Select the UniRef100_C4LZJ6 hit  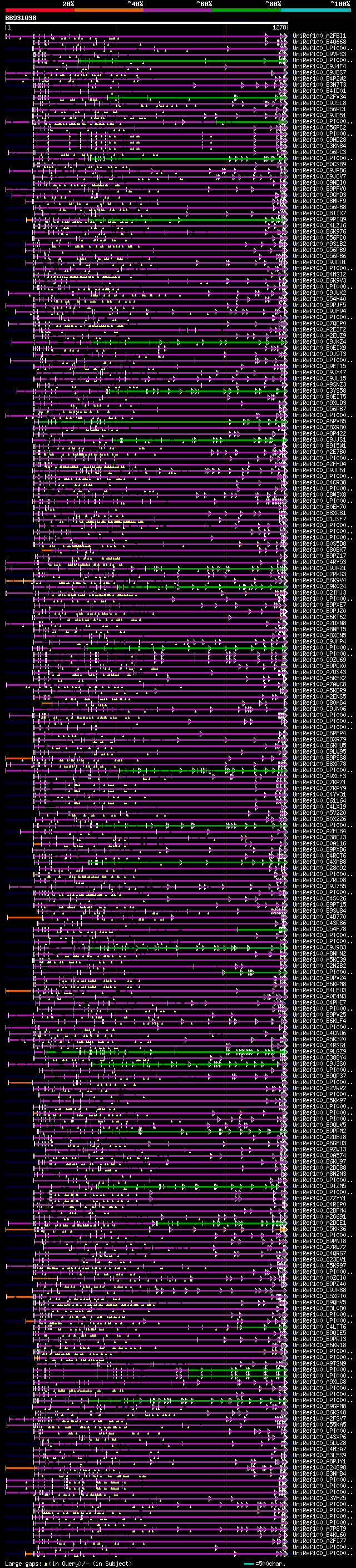[x=319, y=226]
